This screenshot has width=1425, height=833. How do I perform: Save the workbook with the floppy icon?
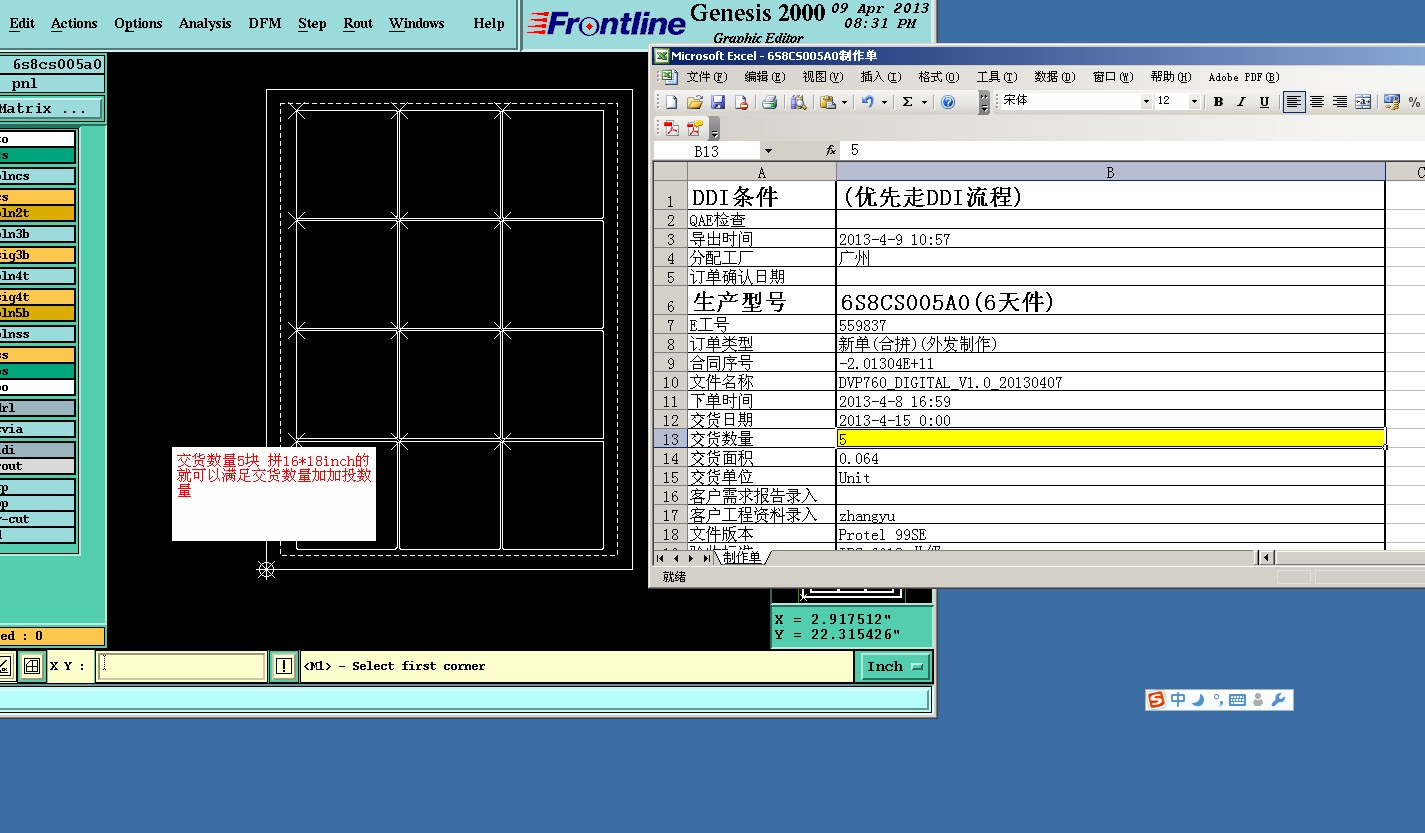[x=718, y=102]
